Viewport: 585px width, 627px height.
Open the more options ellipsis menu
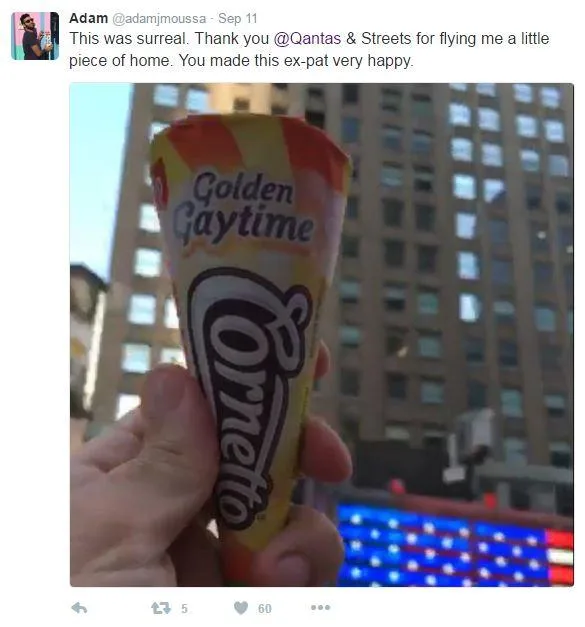point(320,608)
